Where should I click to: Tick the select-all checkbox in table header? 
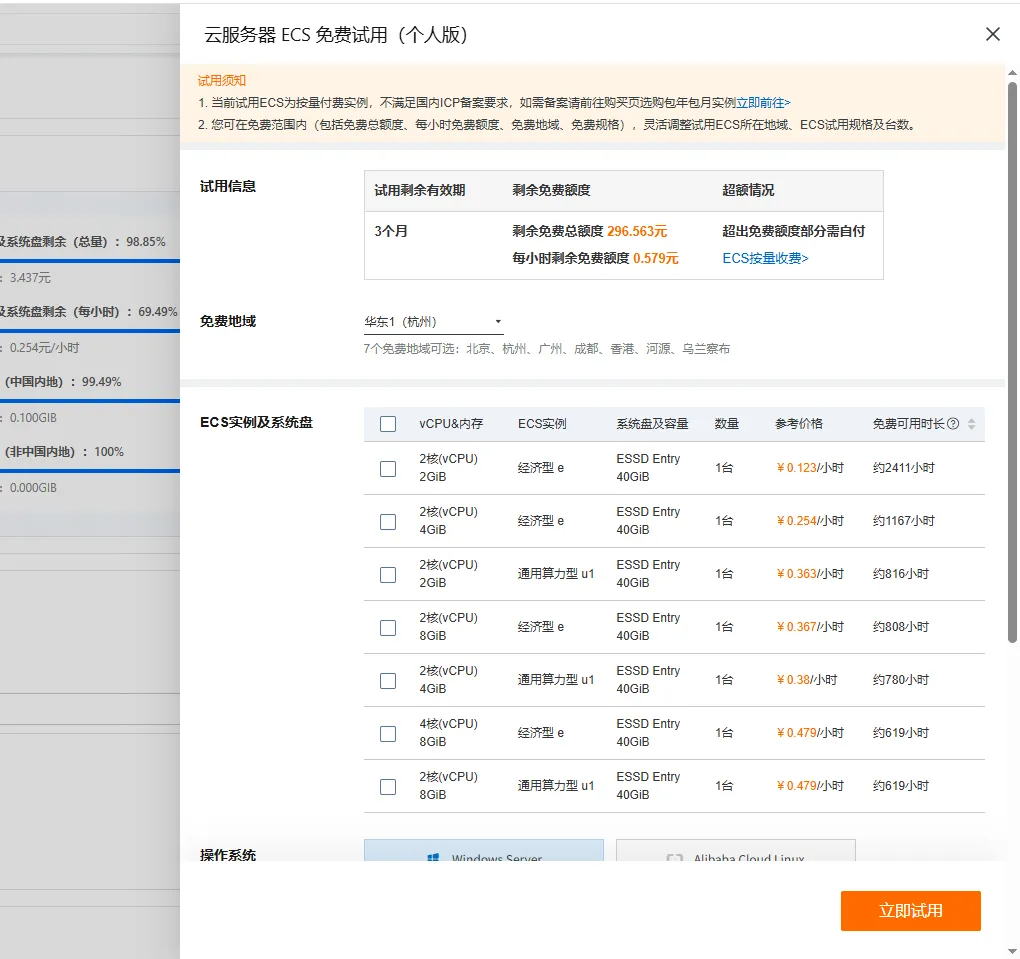click(x=388, y=424)
